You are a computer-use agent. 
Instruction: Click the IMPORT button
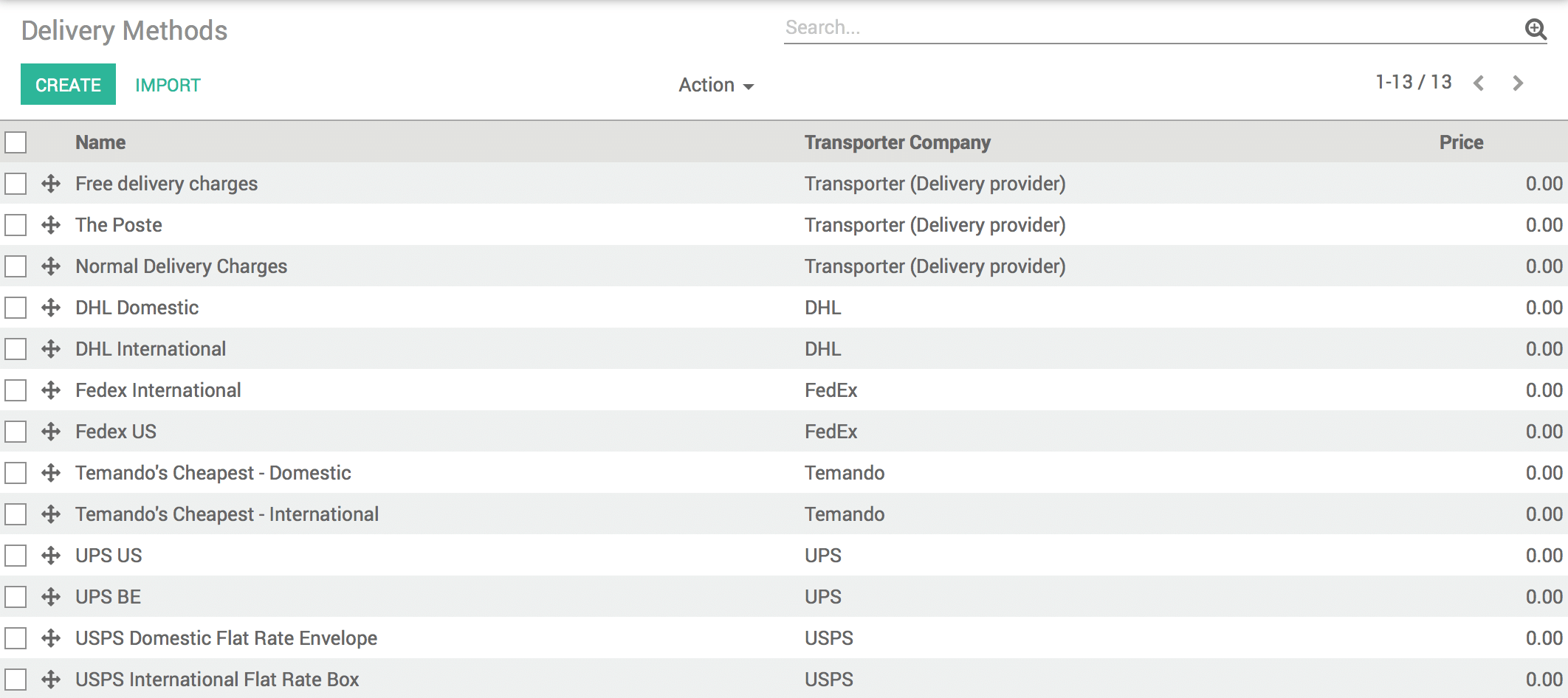tap(168, 86)
